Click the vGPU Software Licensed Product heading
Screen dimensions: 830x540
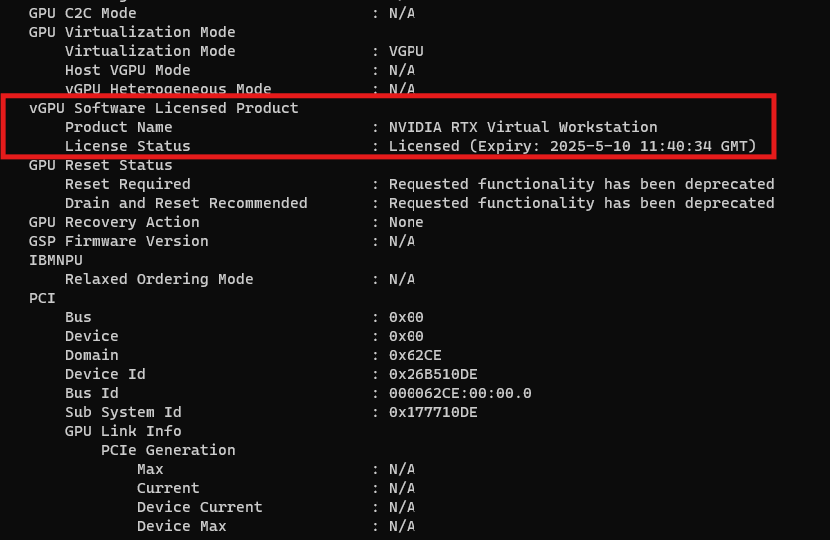click(163, 108)
